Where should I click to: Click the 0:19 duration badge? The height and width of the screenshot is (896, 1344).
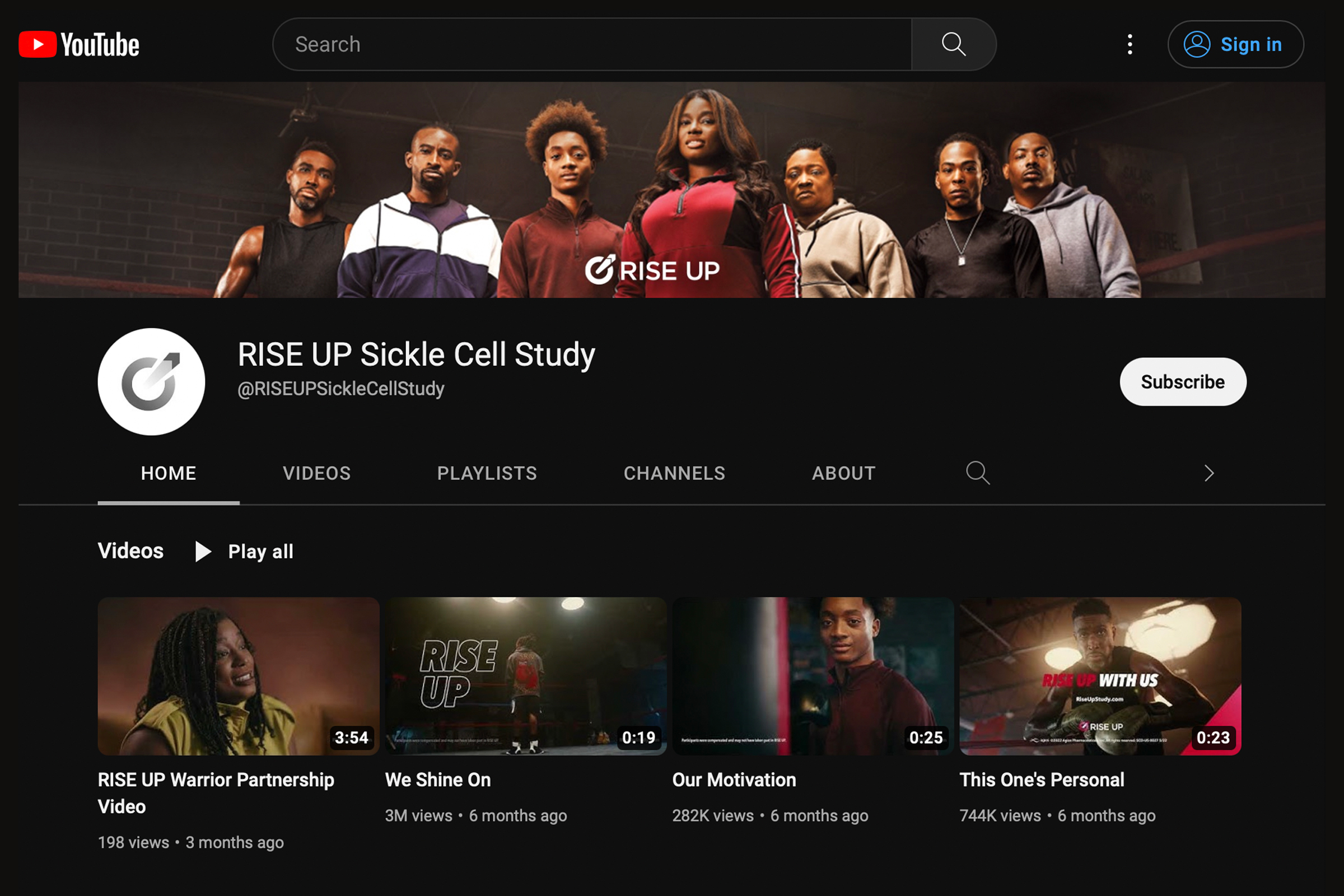tap(639, 738)
